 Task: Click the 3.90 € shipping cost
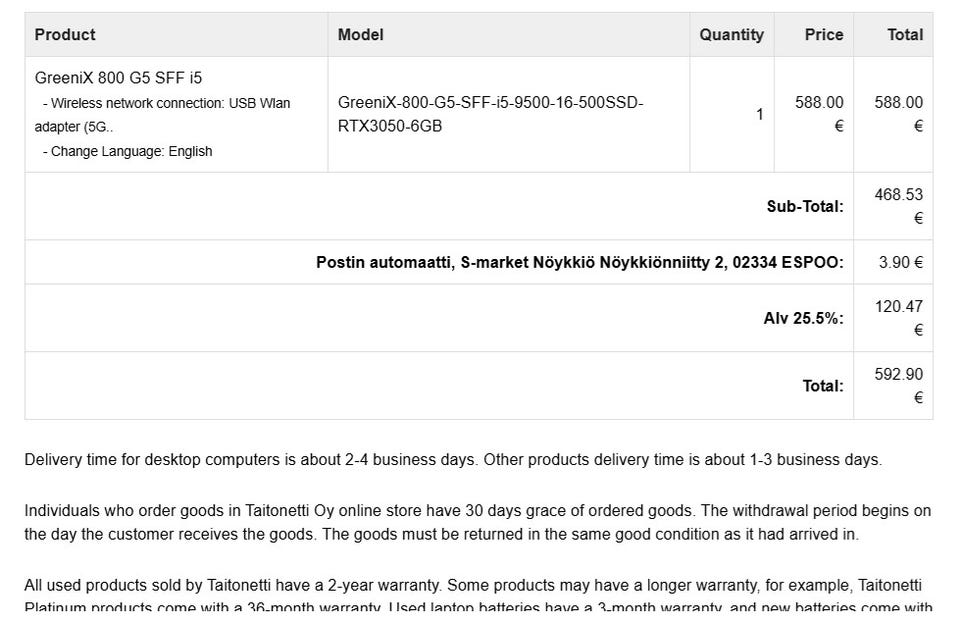(900, 262)
